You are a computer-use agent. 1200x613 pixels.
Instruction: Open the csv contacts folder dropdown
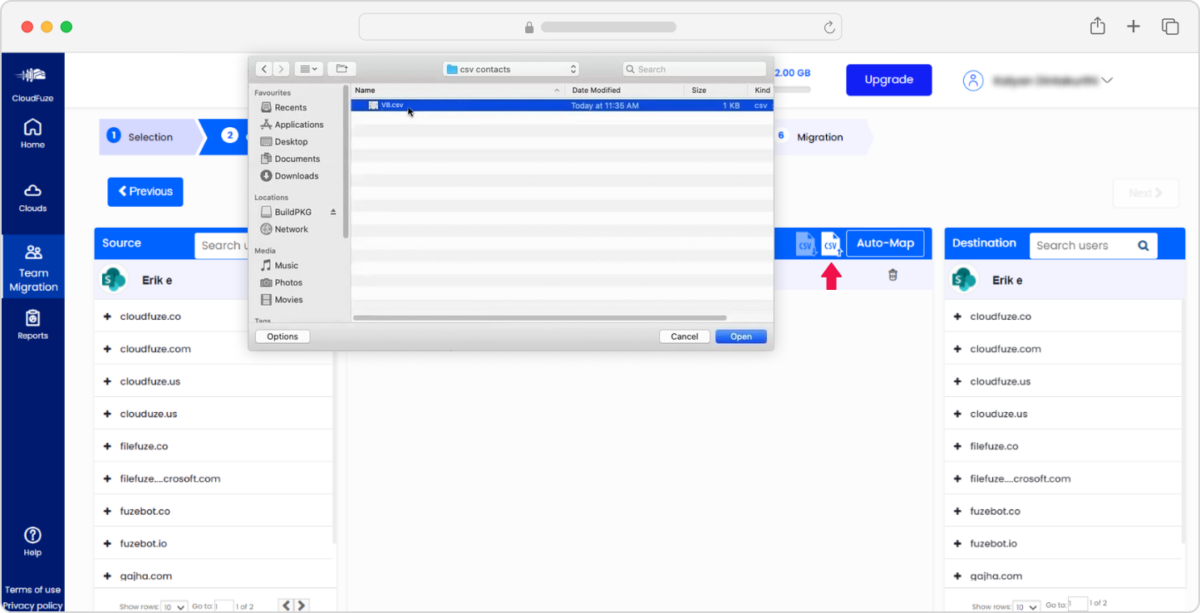(510, 69)
